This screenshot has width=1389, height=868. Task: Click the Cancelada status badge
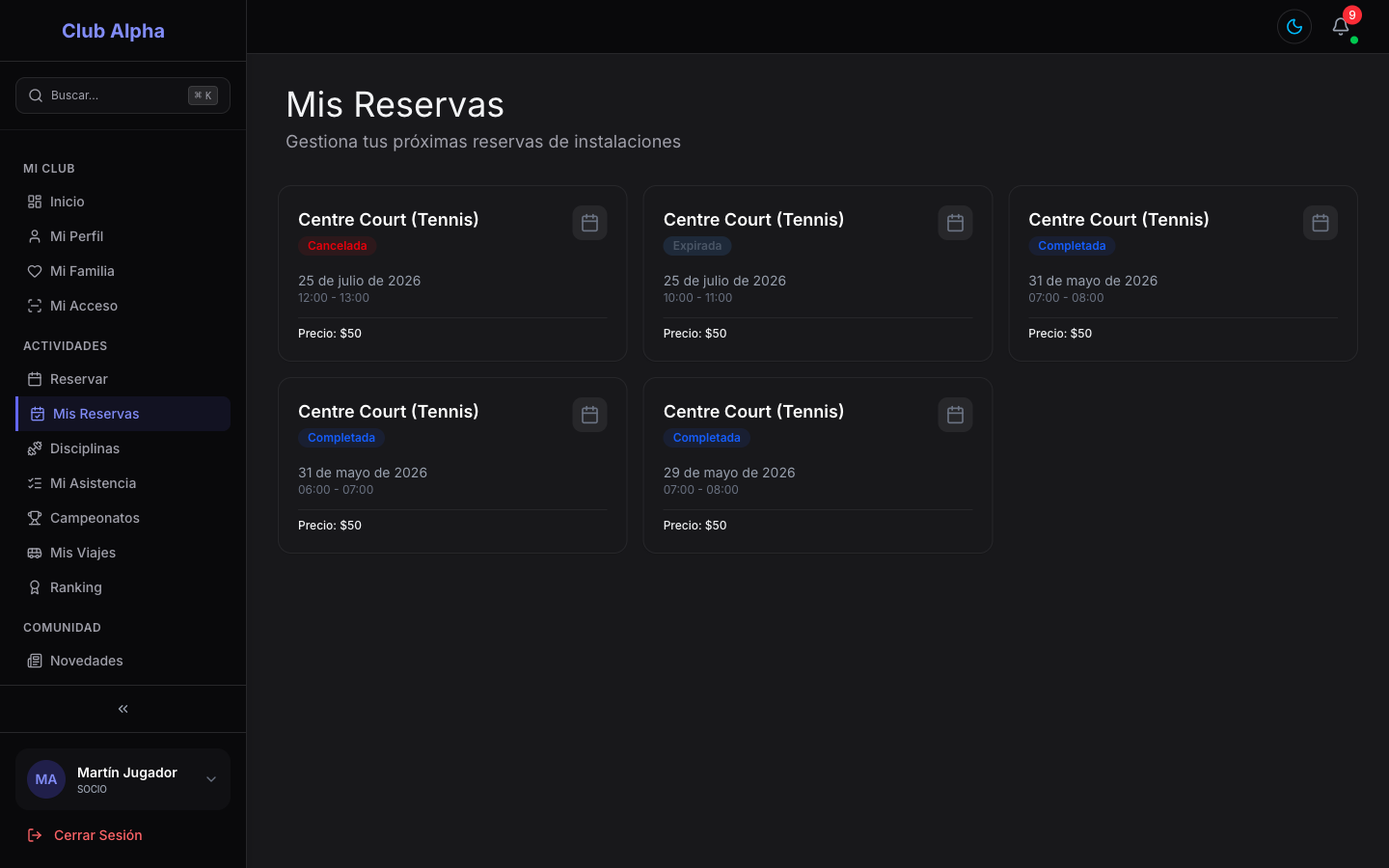337,246
